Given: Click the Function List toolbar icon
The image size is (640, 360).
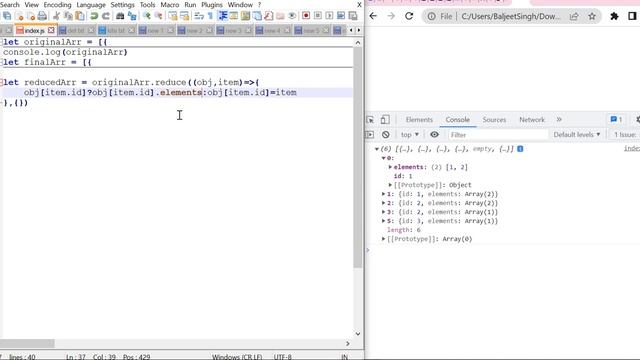Looking at the screenshot, I should point(269,16).
